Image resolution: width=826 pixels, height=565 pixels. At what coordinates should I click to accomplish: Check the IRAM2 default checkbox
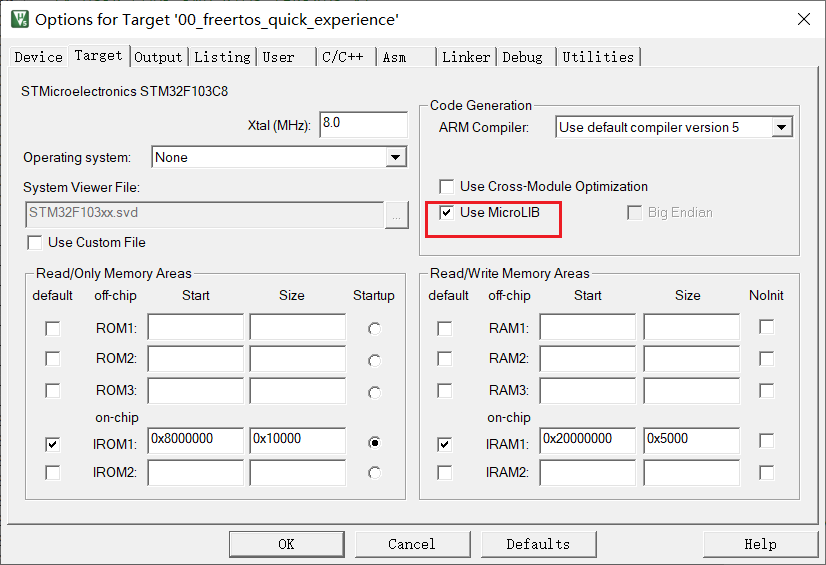(445, 472)
